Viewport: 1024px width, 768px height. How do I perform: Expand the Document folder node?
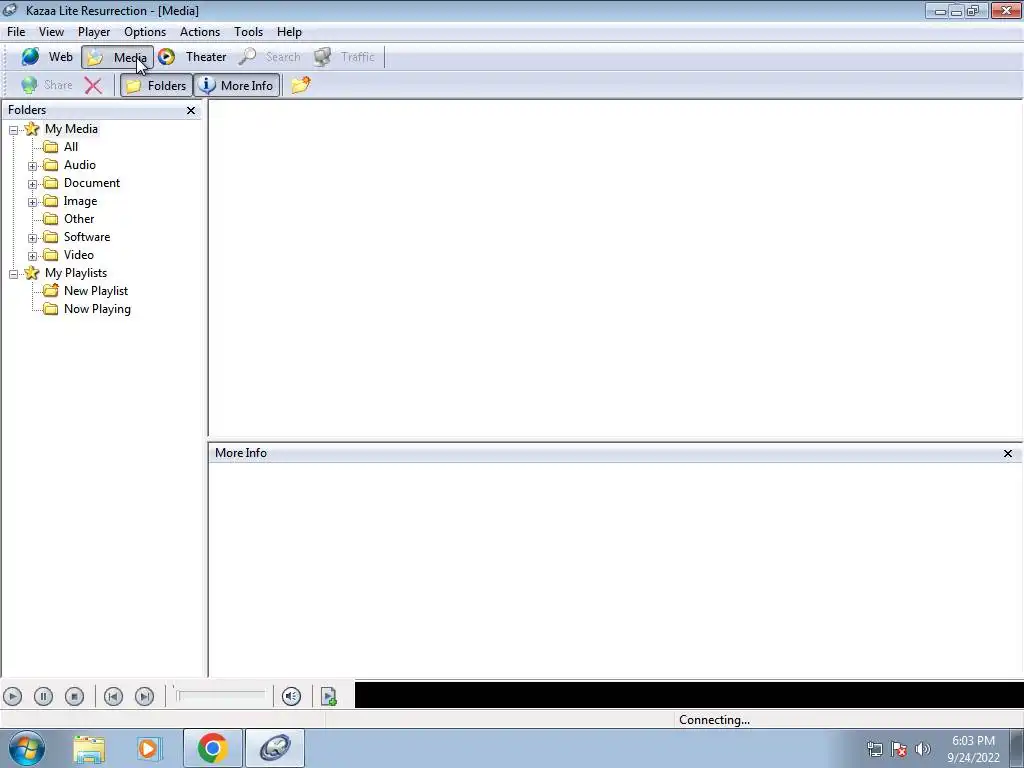(x=32, y=184)
